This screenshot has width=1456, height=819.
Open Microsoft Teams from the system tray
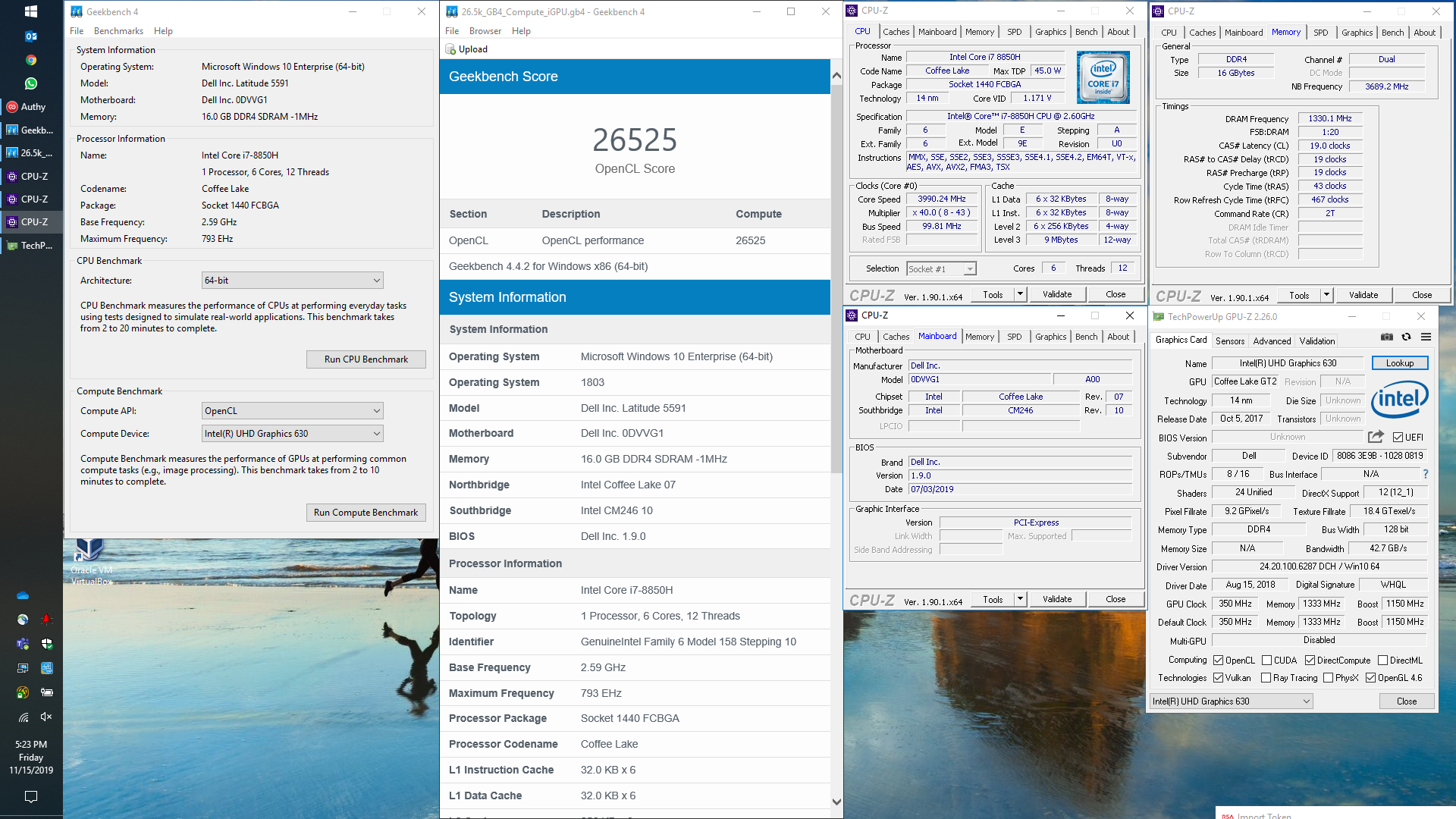[x=23, y=644]
